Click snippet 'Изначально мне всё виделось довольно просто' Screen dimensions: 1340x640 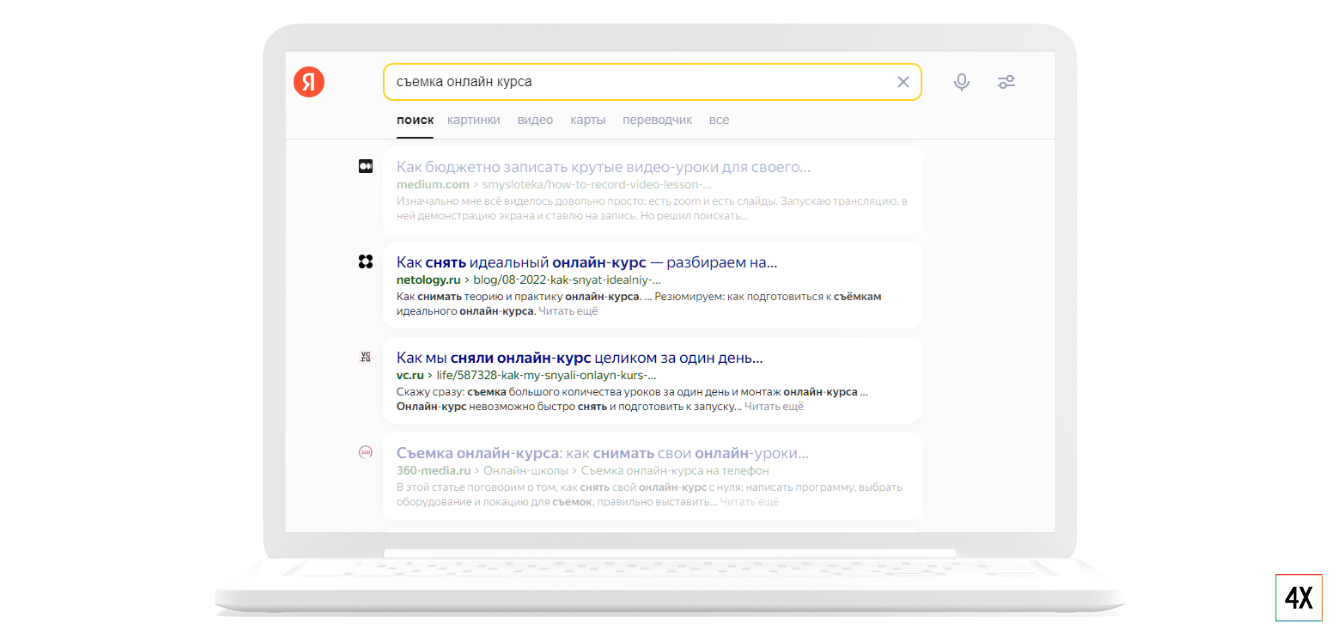(652, 208)
